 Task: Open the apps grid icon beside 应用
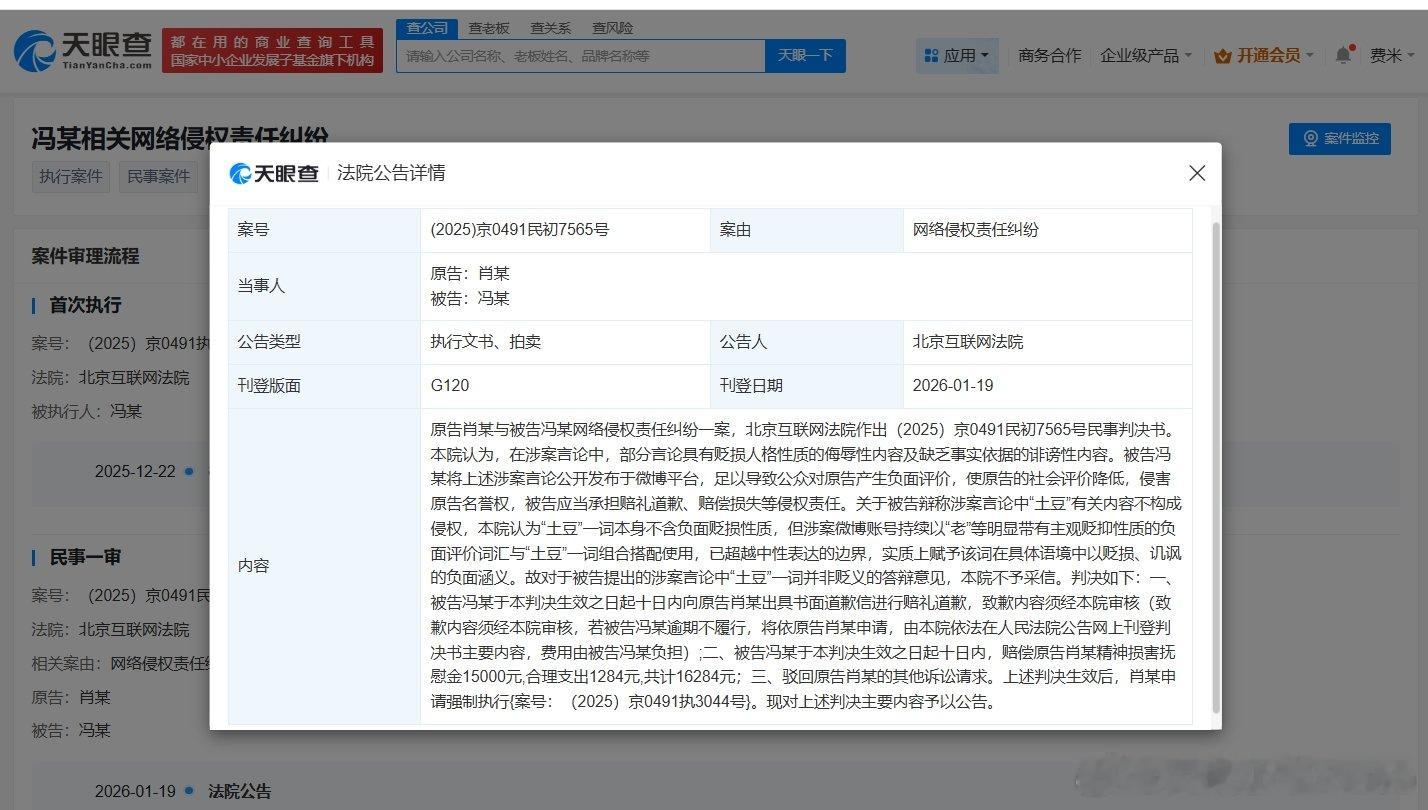pyautogui.click(x=931, y=55)
